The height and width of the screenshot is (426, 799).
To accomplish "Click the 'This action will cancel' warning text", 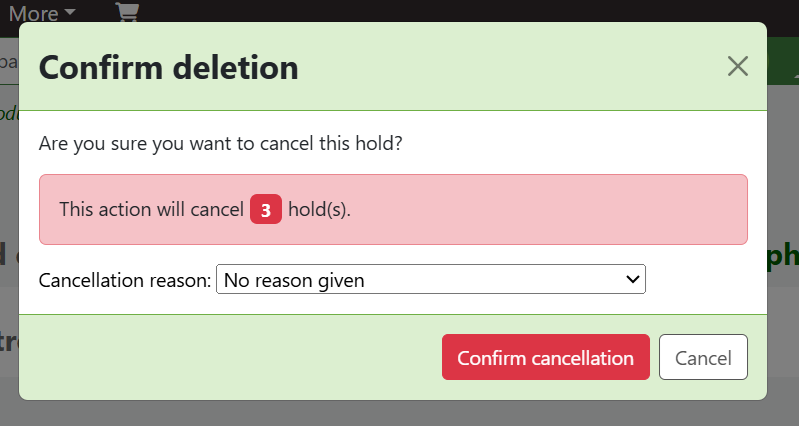I will click(x=151, y=210).
